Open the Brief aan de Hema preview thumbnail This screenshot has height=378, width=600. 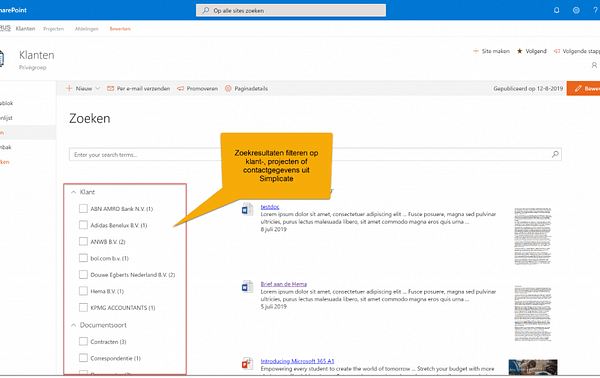pos(533,313)
